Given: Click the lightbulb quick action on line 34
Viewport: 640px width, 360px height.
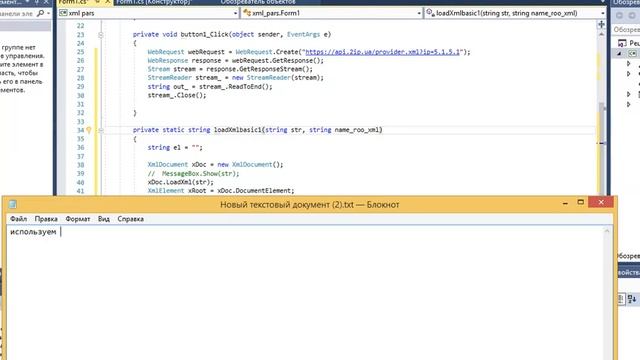Looking at the screenshot, I should pos(89,130).
